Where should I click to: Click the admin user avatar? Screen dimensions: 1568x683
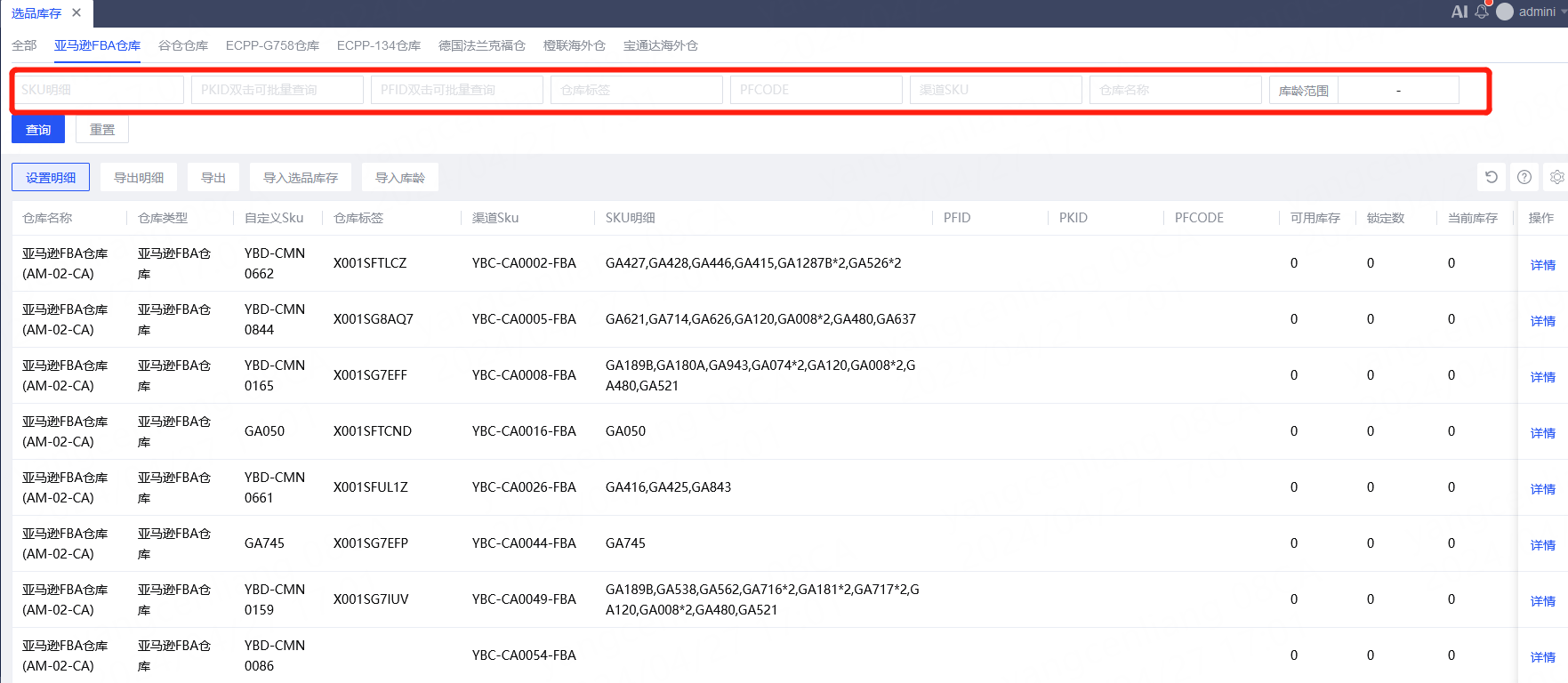pyautogui.click(x=1505, y=12)
